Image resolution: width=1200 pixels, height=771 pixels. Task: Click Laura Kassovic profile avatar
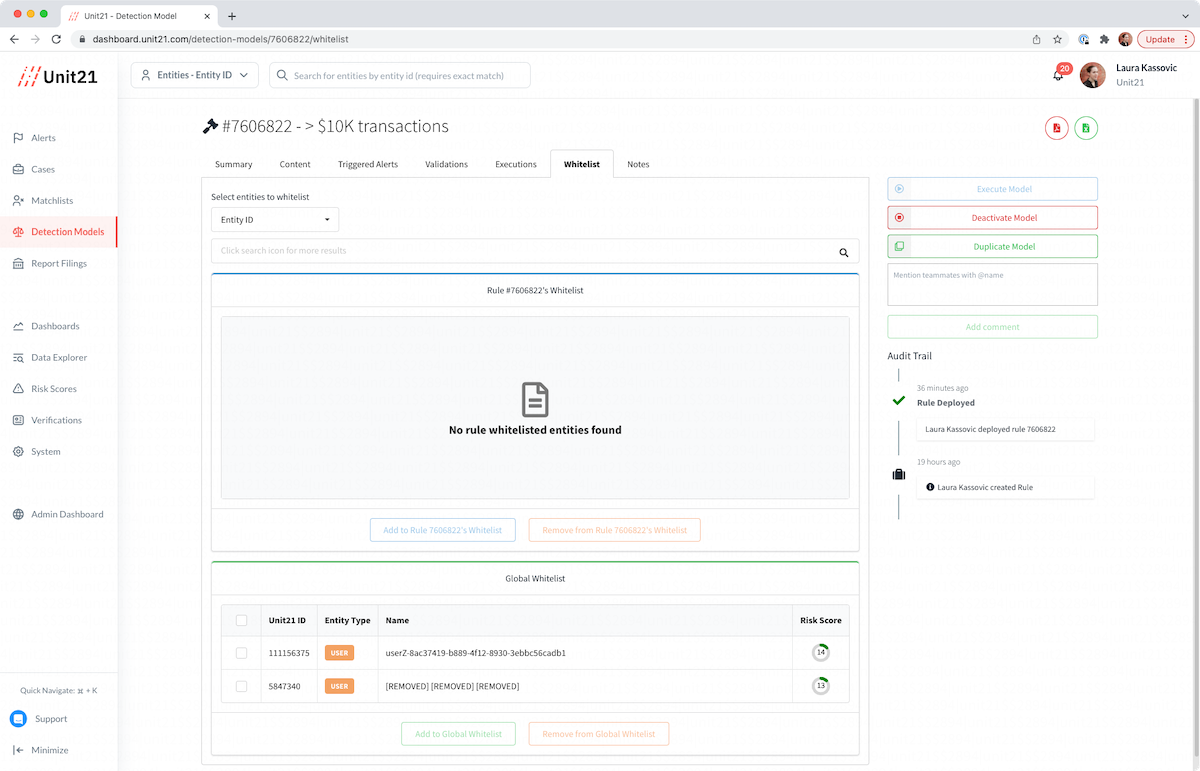(x=1093, y=75)
